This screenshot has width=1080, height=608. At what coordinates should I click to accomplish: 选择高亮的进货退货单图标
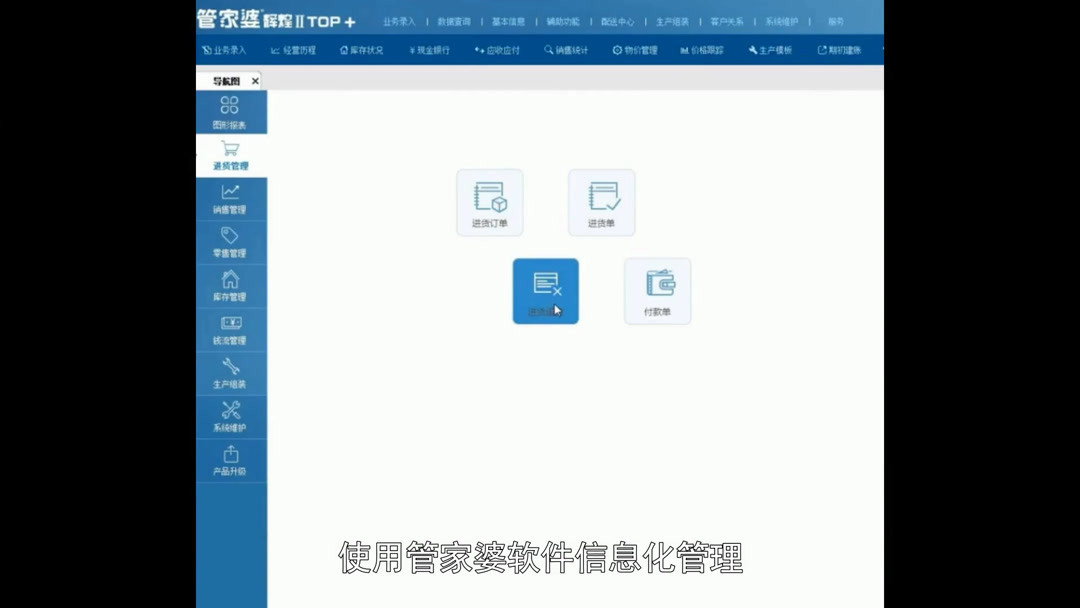pos(545,291)
